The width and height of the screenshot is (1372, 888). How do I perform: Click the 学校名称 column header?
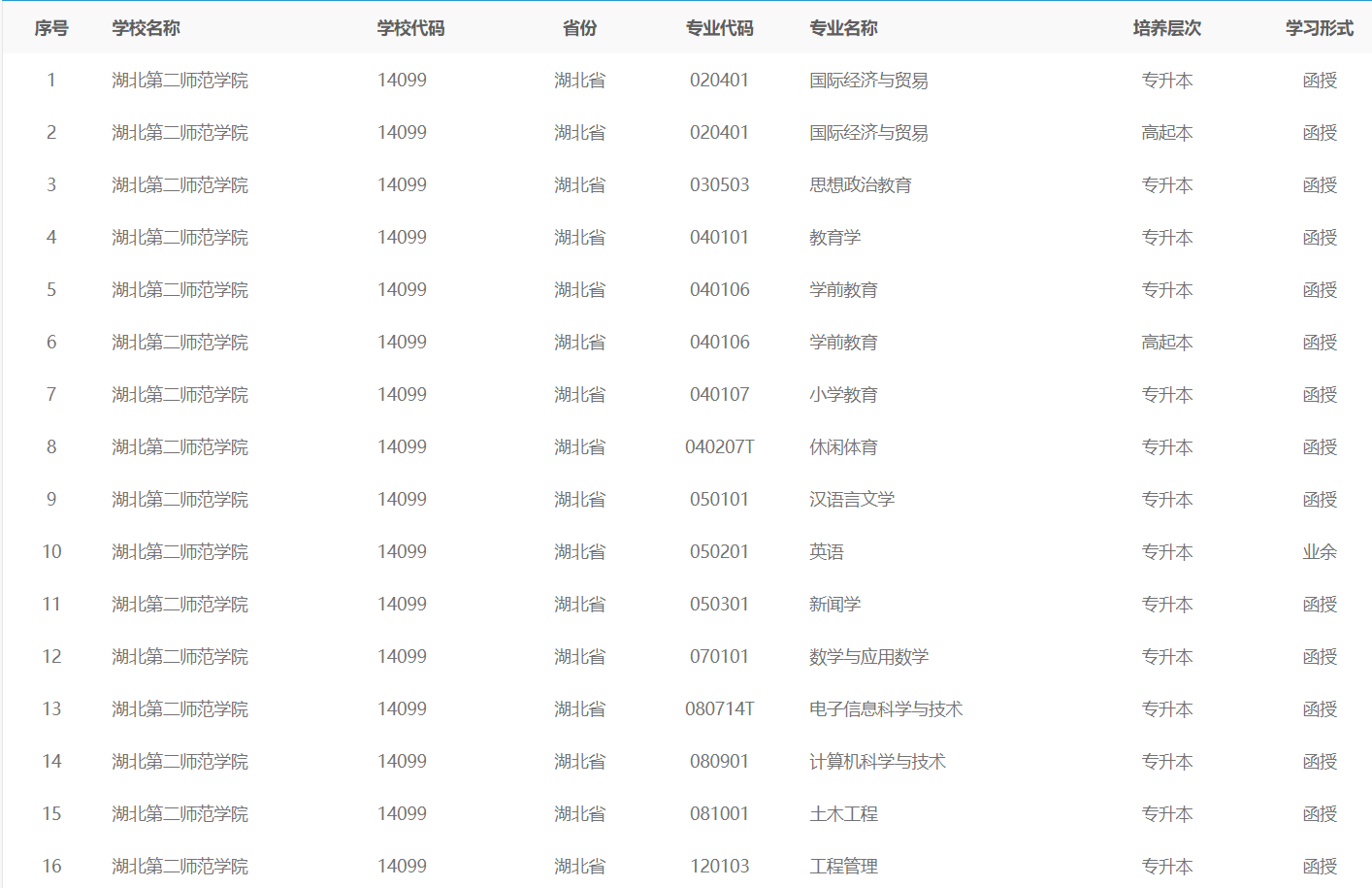click(146, 28)
